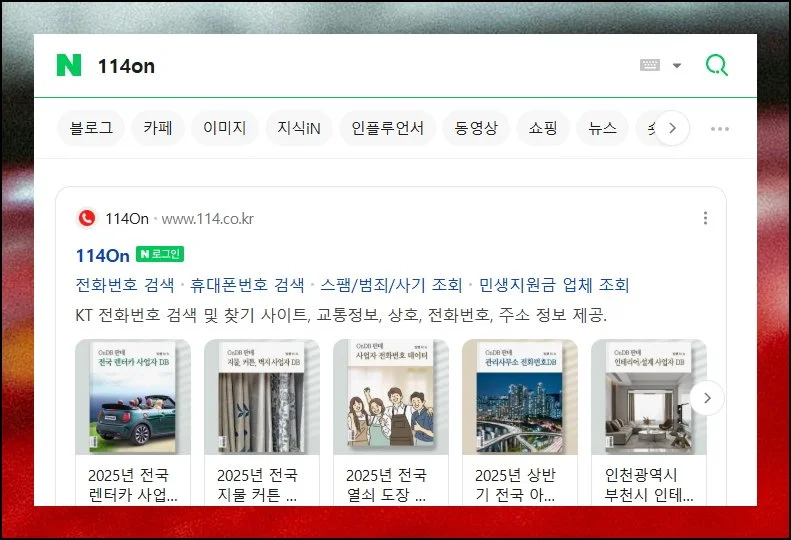
Task: Open the 전화번호 검색 sublink
Action: pos(125,285)
